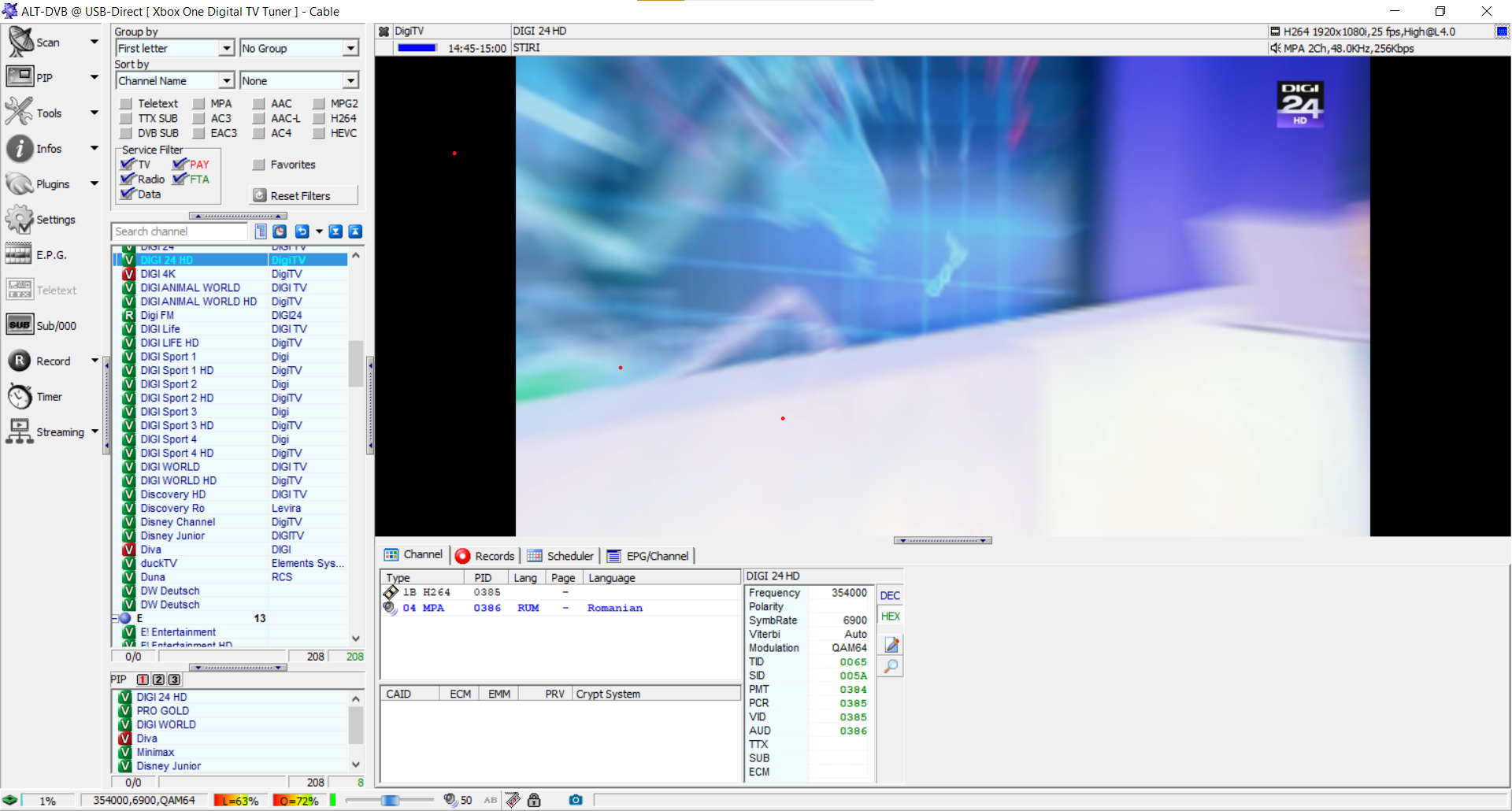Open the Scan tool

pos(20,42)
